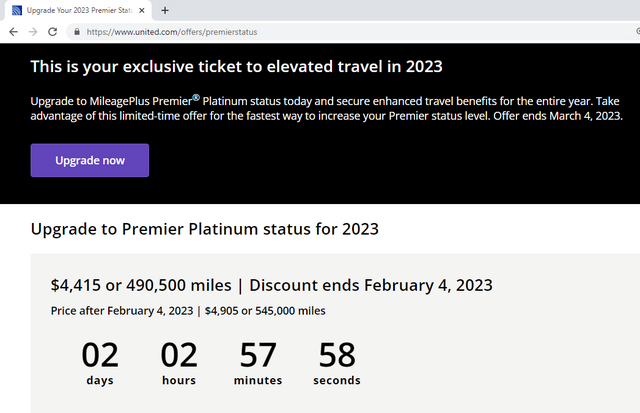This screenshot has height=413, width=640.
Task: View site info via the padlock icon
Action: pyautogui.click(x=77, y=31)
